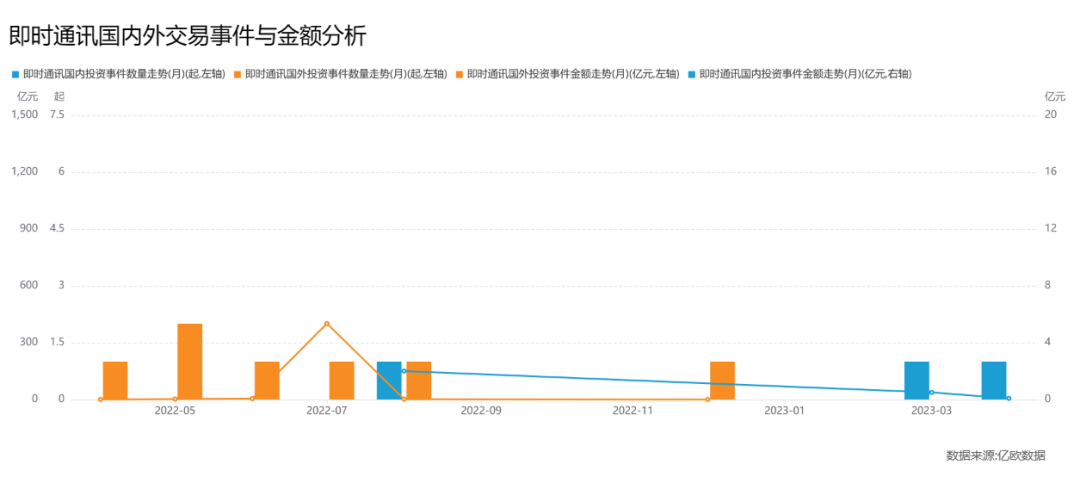Image resolution: width=1080 pixels, height=477 pixels.
Task: Click blue swatch beside 国内投资事件金额走势 legend
Action: coord(692,74)
